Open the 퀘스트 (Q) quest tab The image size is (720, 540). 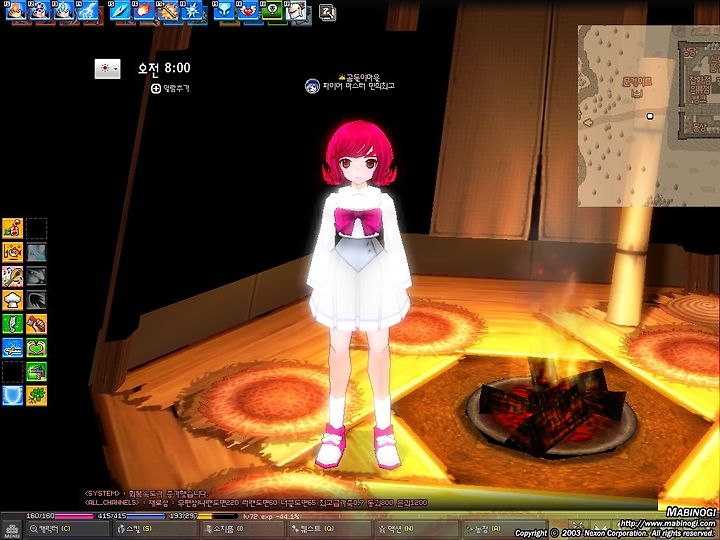[x=329, y=529]
